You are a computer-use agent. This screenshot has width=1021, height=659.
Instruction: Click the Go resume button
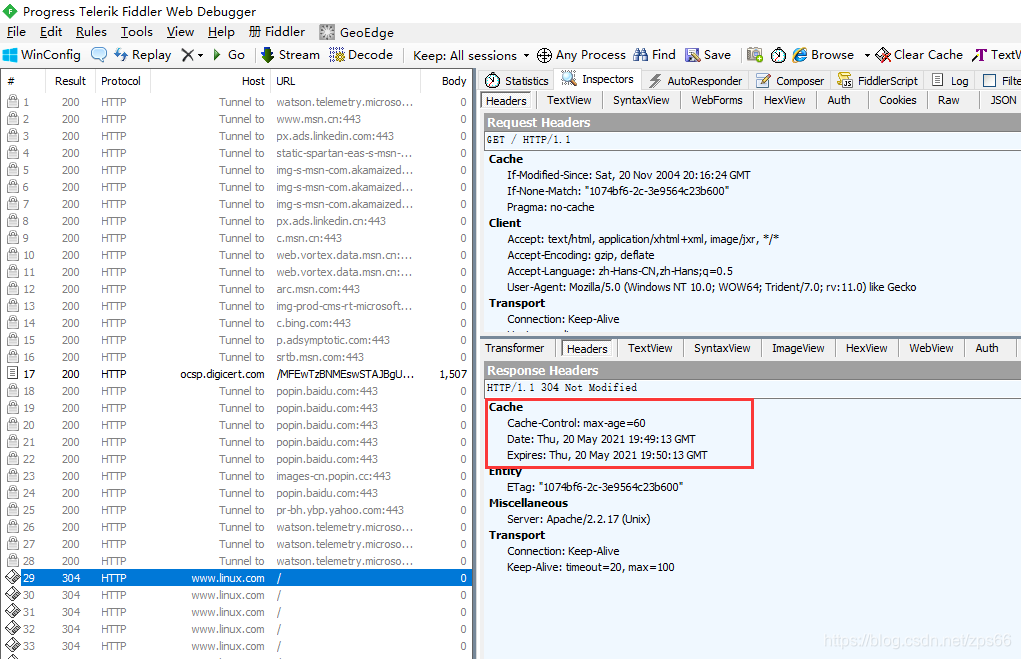[x=229, y=55]
